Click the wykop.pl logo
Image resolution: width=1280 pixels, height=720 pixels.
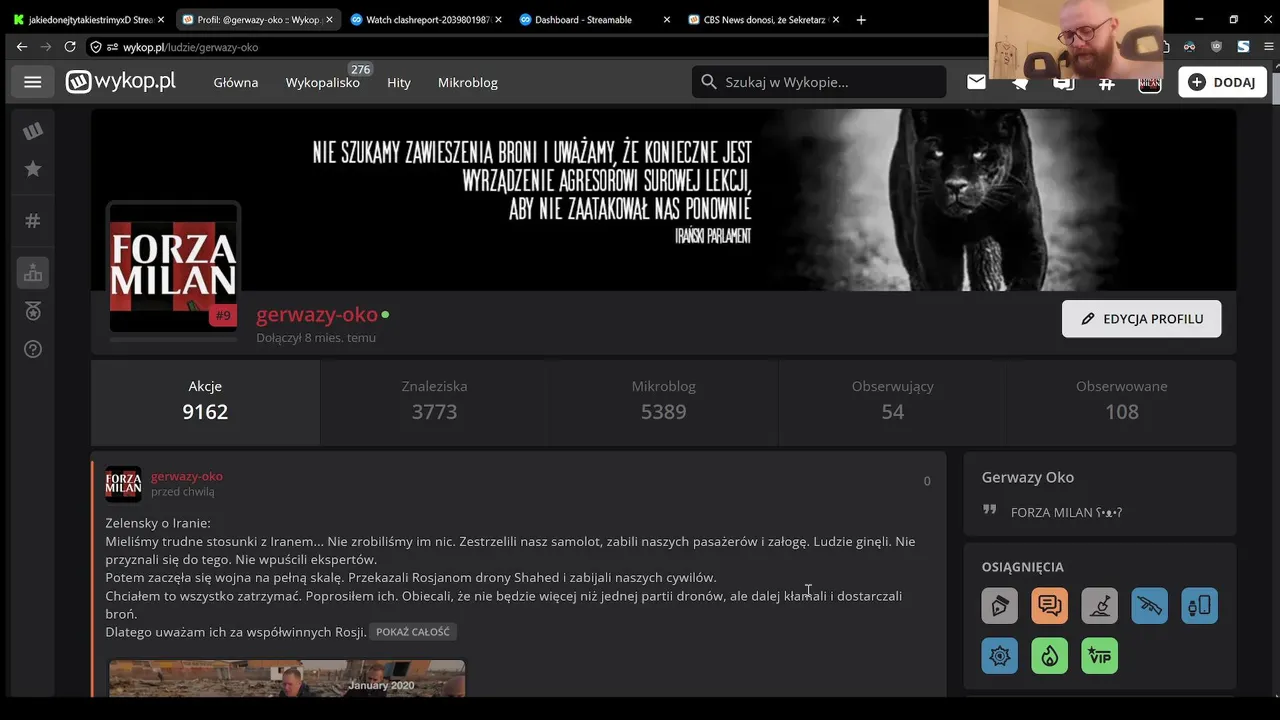121,82
